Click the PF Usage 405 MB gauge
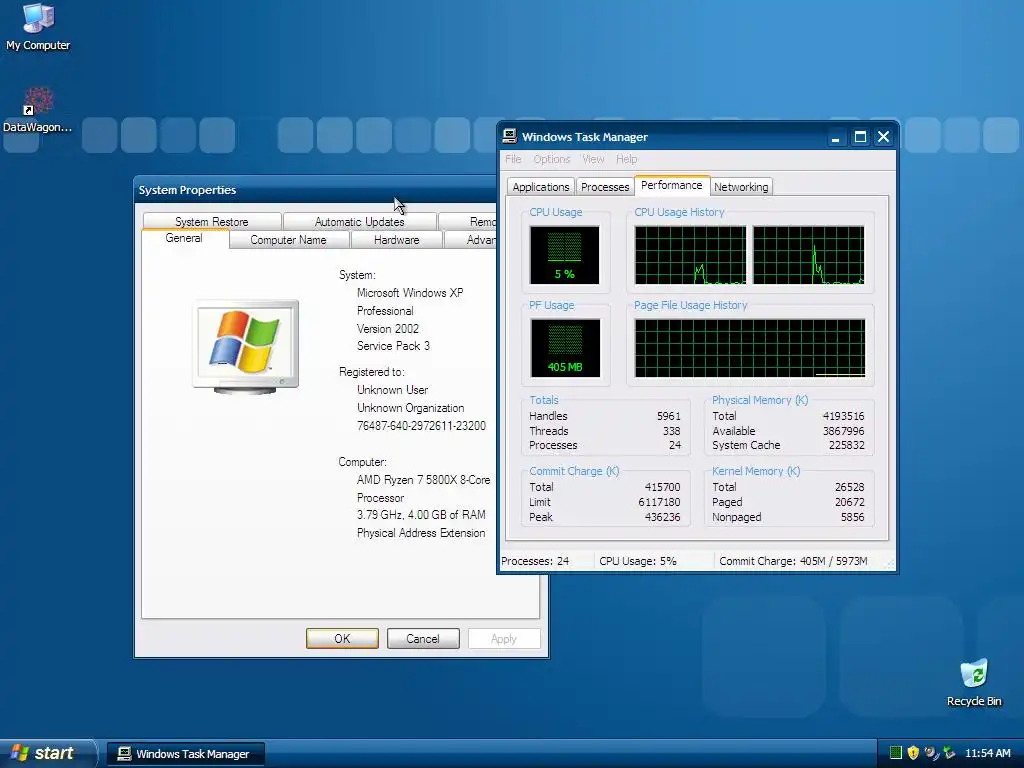The image size is (1024, 768). click(x=565, y=347)
